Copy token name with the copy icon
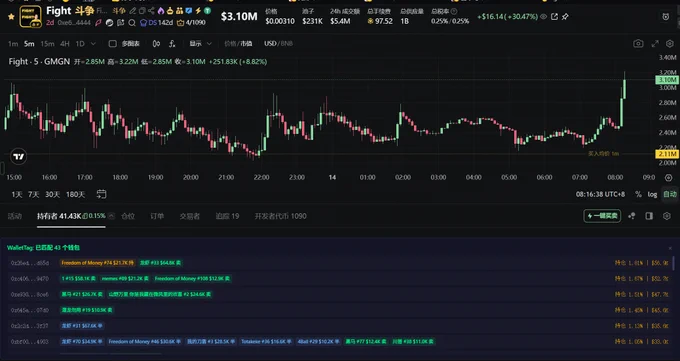The image size is (680, 361). point(142,11)
